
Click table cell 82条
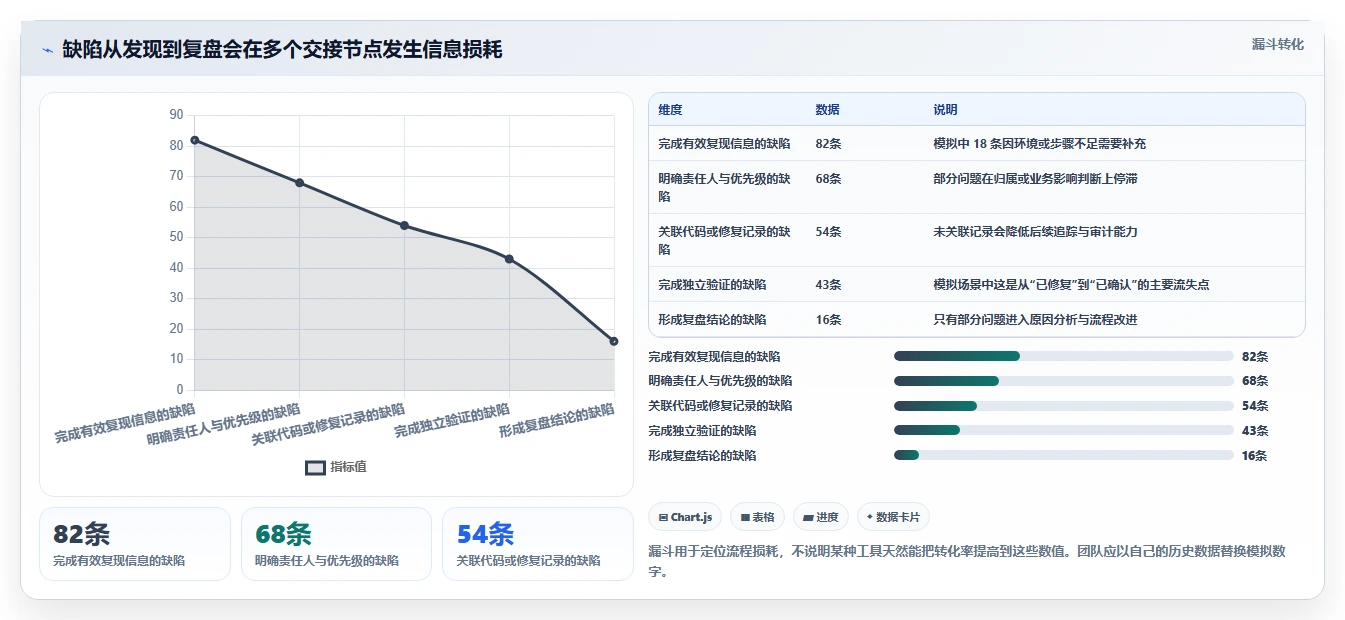coord(828,144)
